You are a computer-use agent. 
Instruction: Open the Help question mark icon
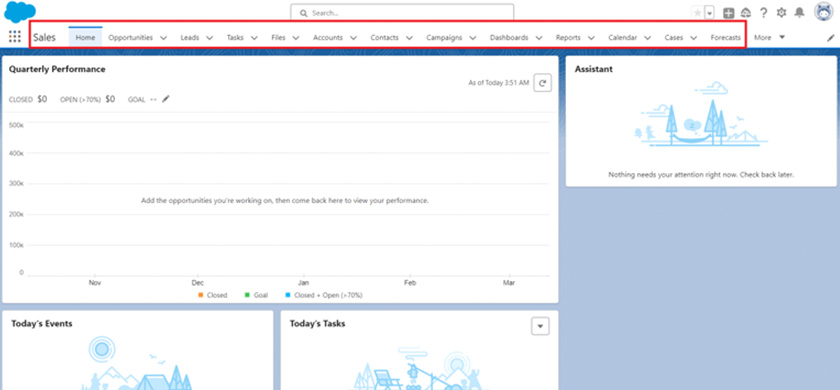tap(764, 13)
